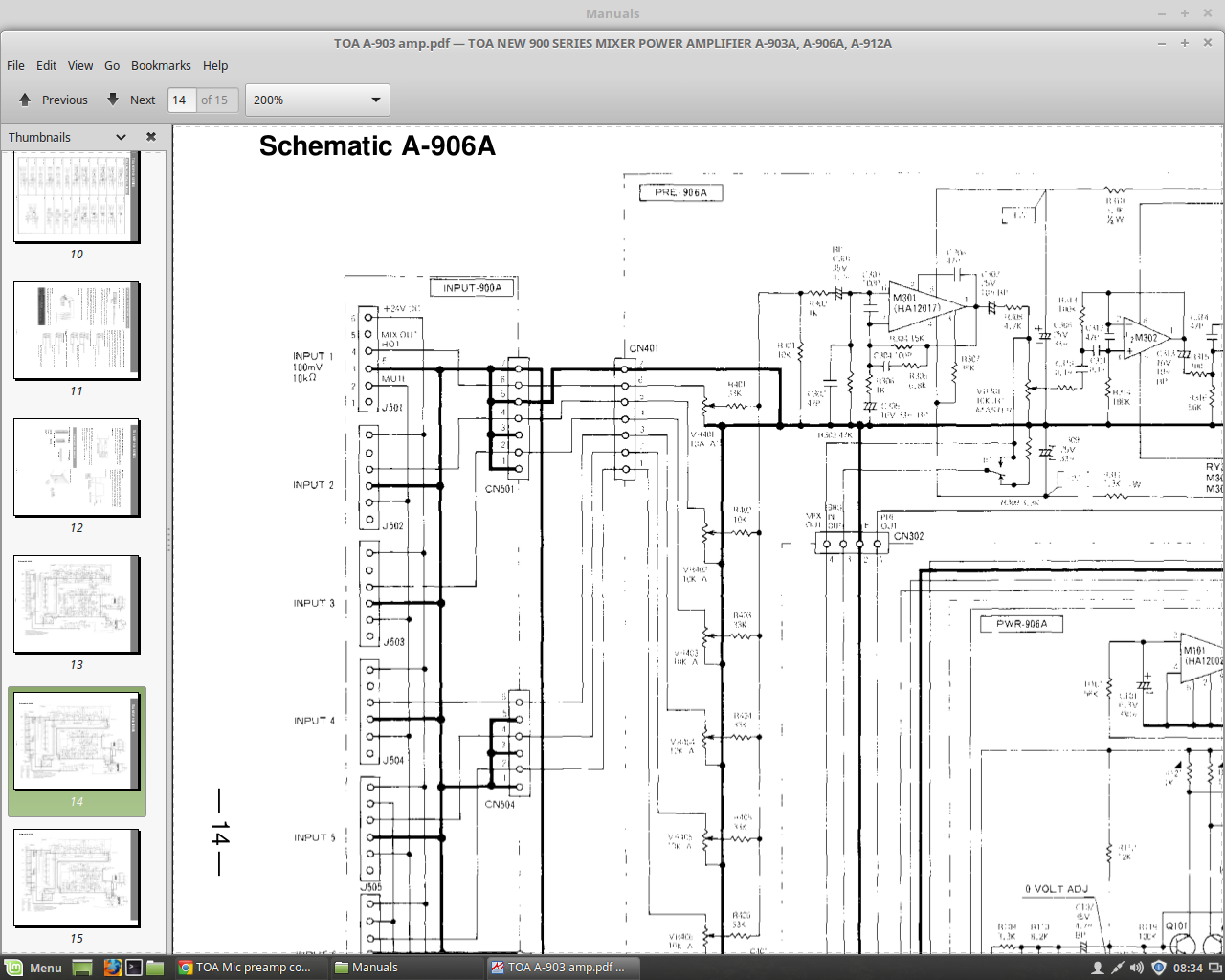The image size is (1225, 980).
Task: Click the CN302 connector label
Action: pyautogui.click(x=909, y=536)
